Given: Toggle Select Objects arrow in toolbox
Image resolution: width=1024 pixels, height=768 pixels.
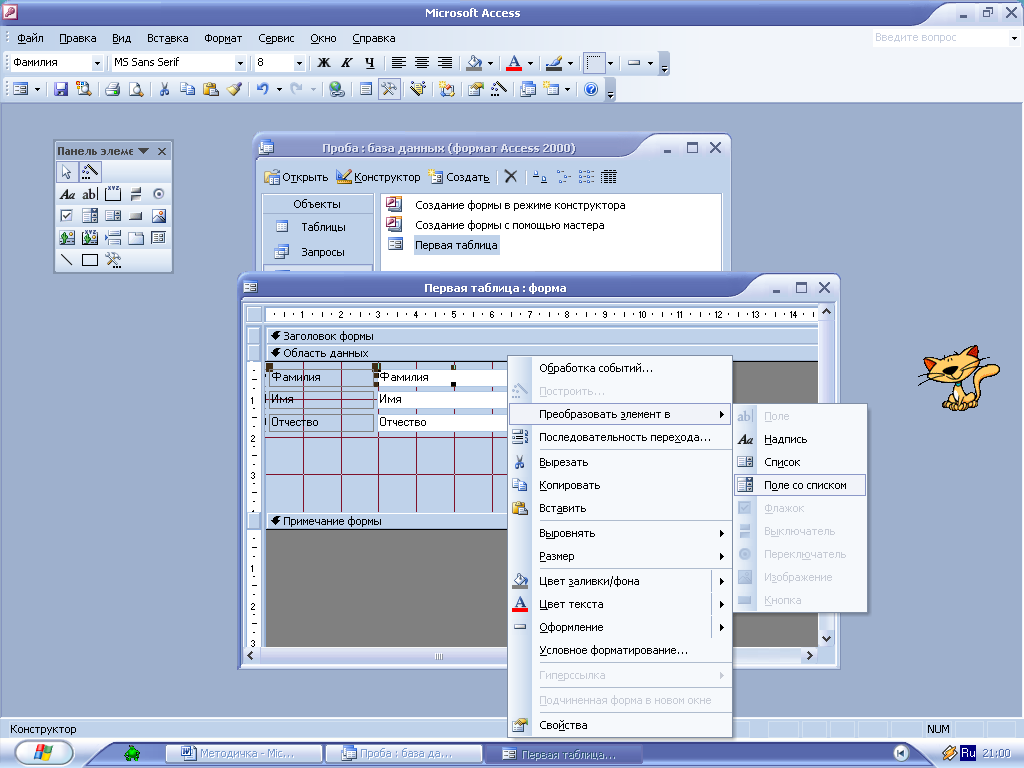Looking at the screenshot, I should (x=67, y=172).
